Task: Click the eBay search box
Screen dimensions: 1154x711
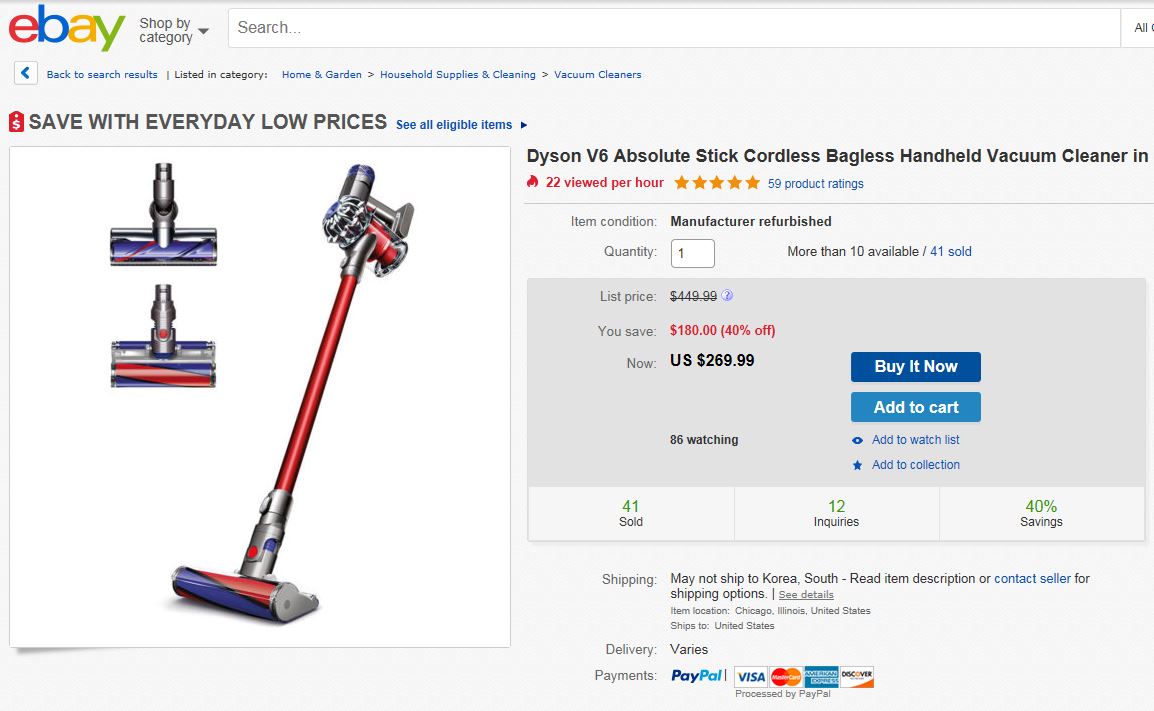Action: tap(673, 28)
